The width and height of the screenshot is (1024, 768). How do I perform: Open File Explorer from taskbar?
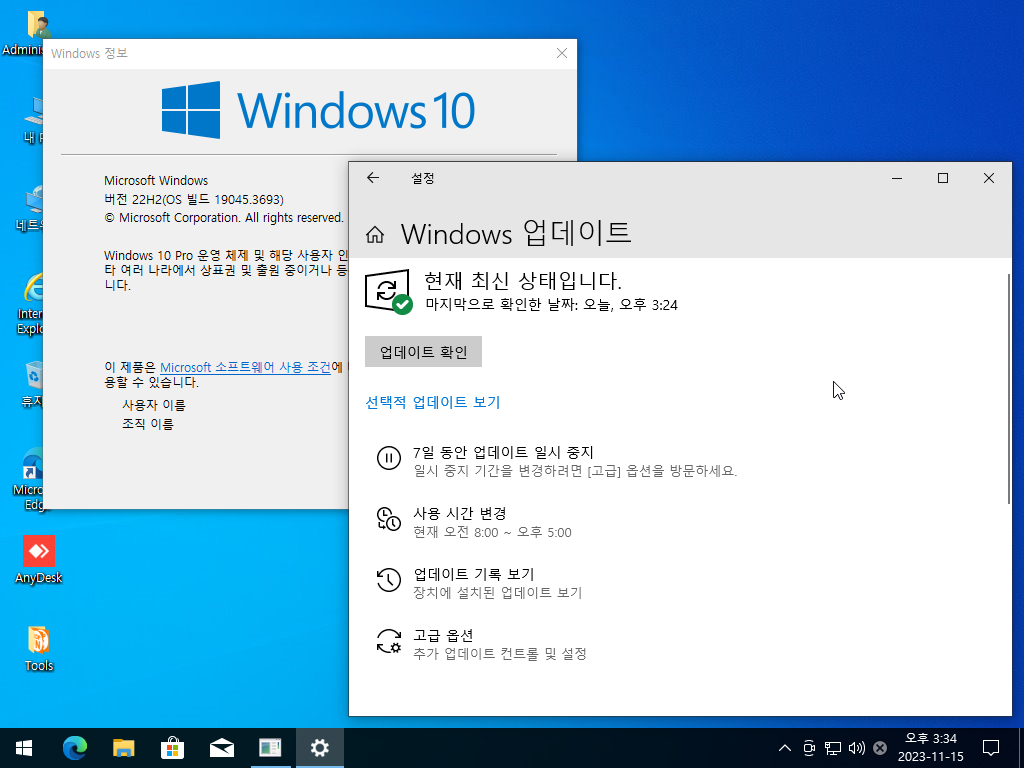click(x=123, y=748)
